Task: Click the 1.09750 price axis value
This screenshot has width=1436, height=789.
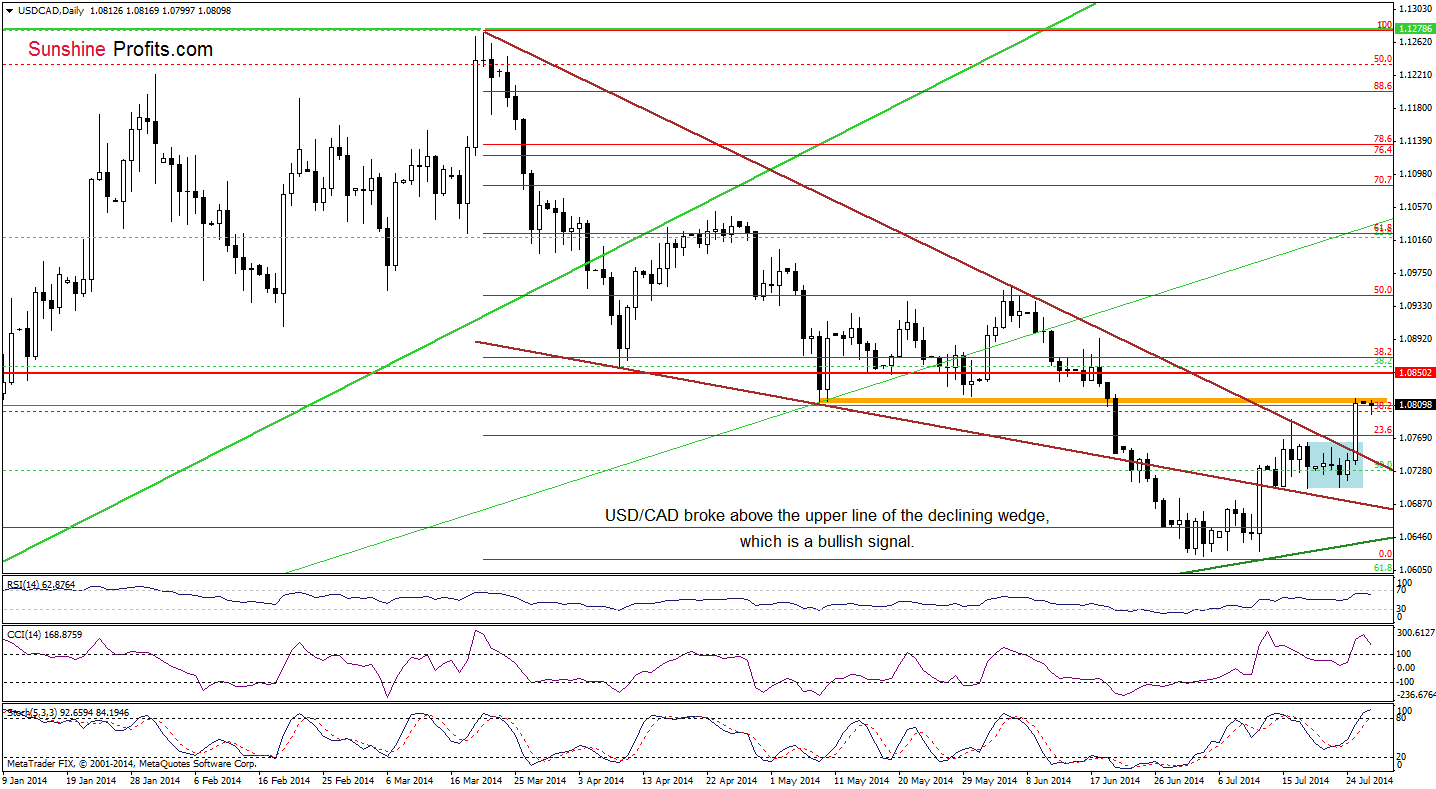Action: pos(1416,273)
